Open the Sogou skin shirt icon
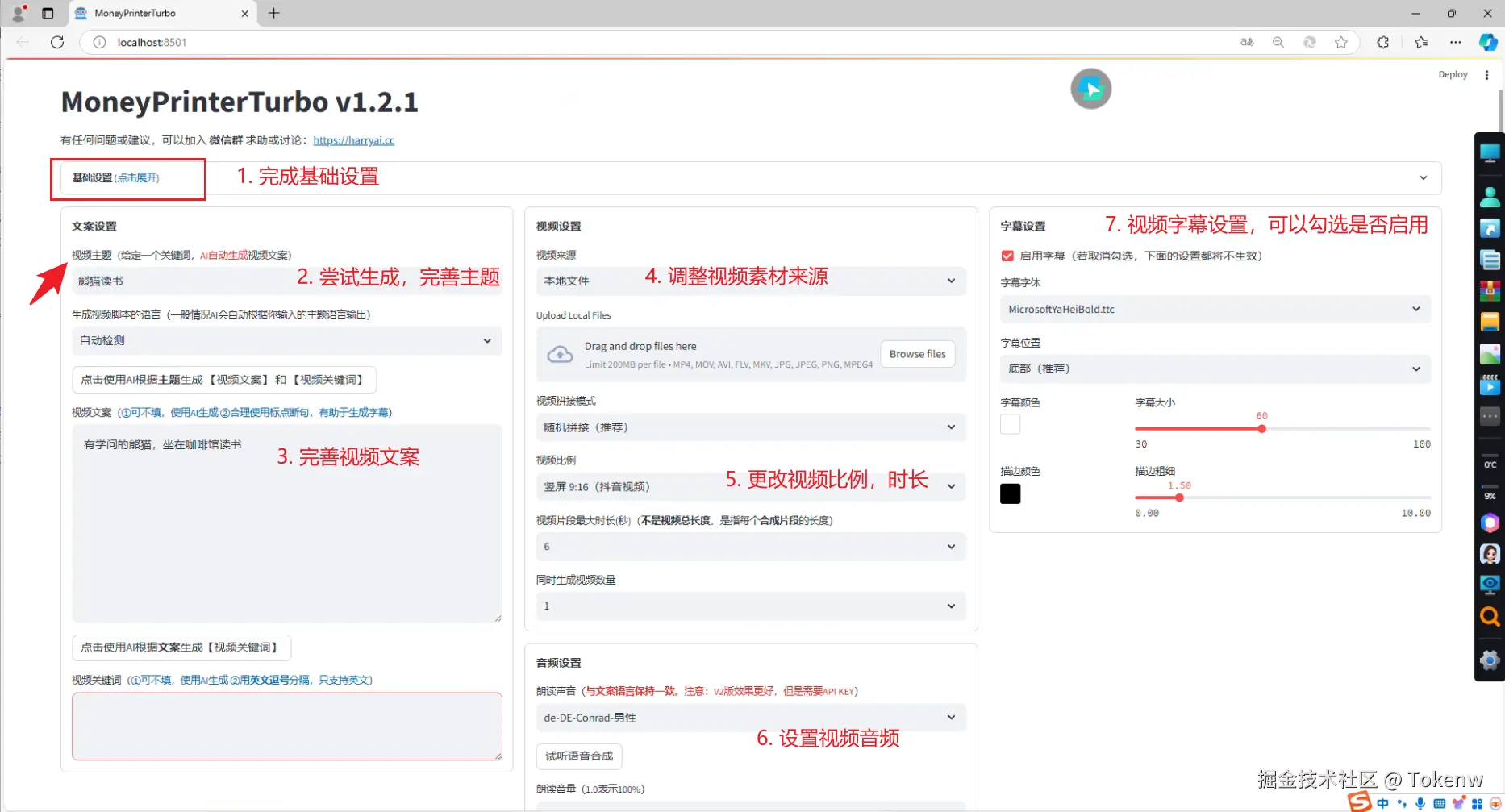The image size is (1505, 812). coord(1458,803)
